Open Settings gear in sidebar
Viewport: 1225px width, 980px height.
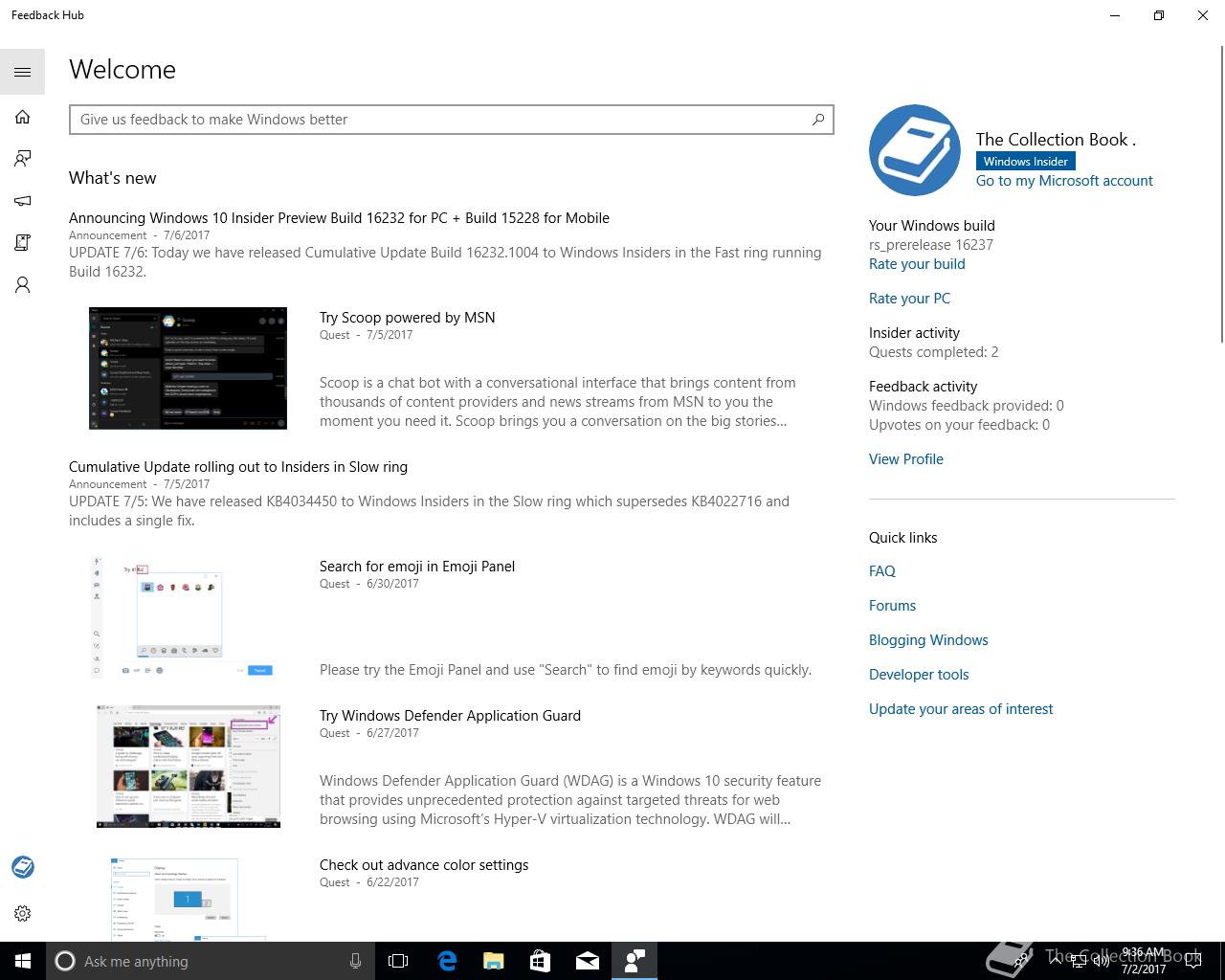(x=22, y=913)
